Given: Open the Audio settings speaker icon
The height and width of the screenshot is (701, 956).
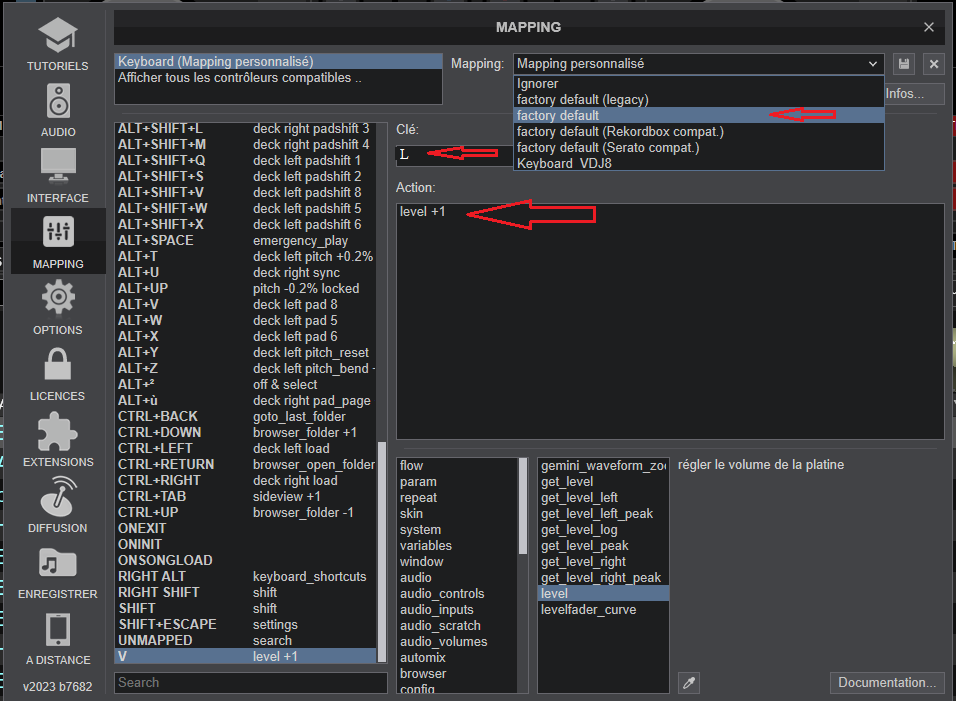Looking at the screenshot, I should (x=58, y=101).
